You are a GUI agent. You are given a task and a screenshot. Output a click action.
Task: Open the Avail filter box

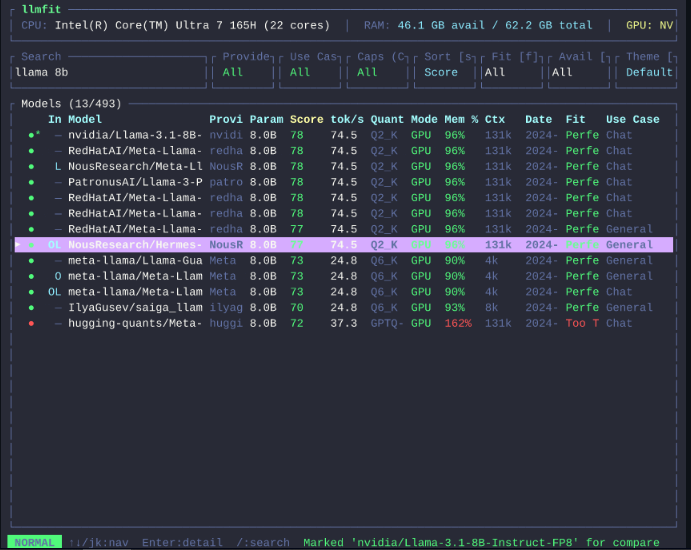click(579, 72)
